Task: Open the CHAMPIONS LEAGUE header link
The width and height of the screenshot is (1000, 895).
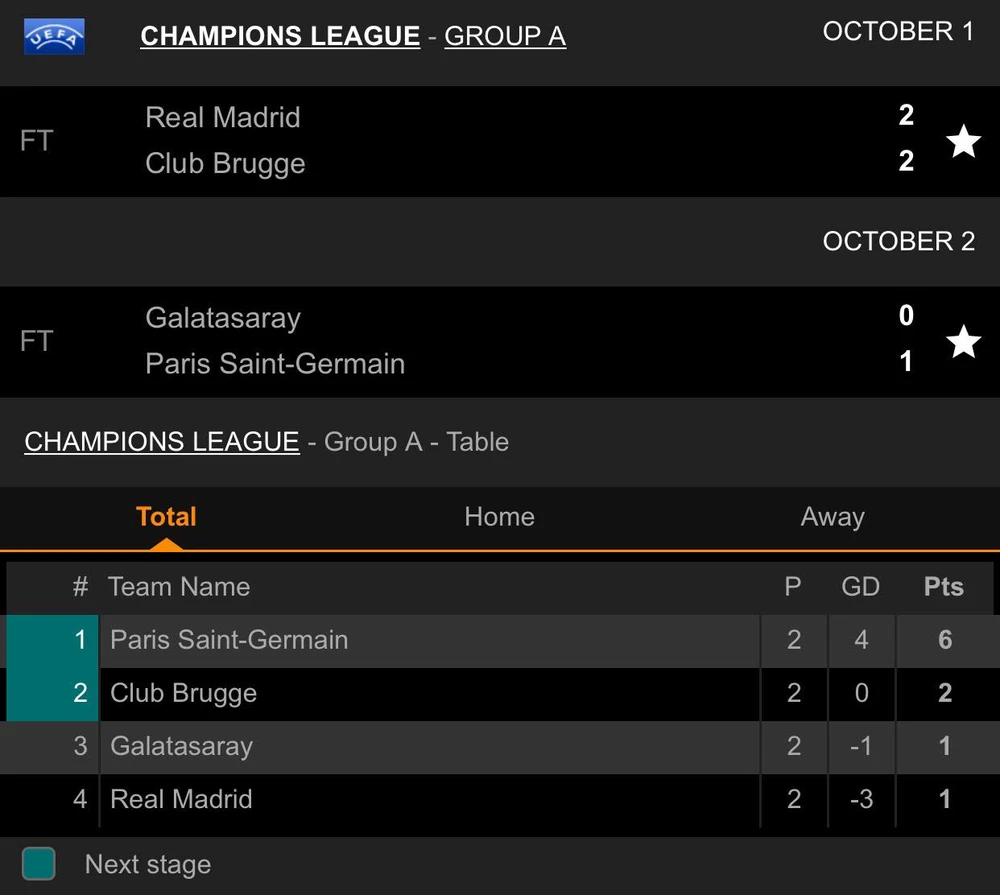Action: (x=280, y=37)
